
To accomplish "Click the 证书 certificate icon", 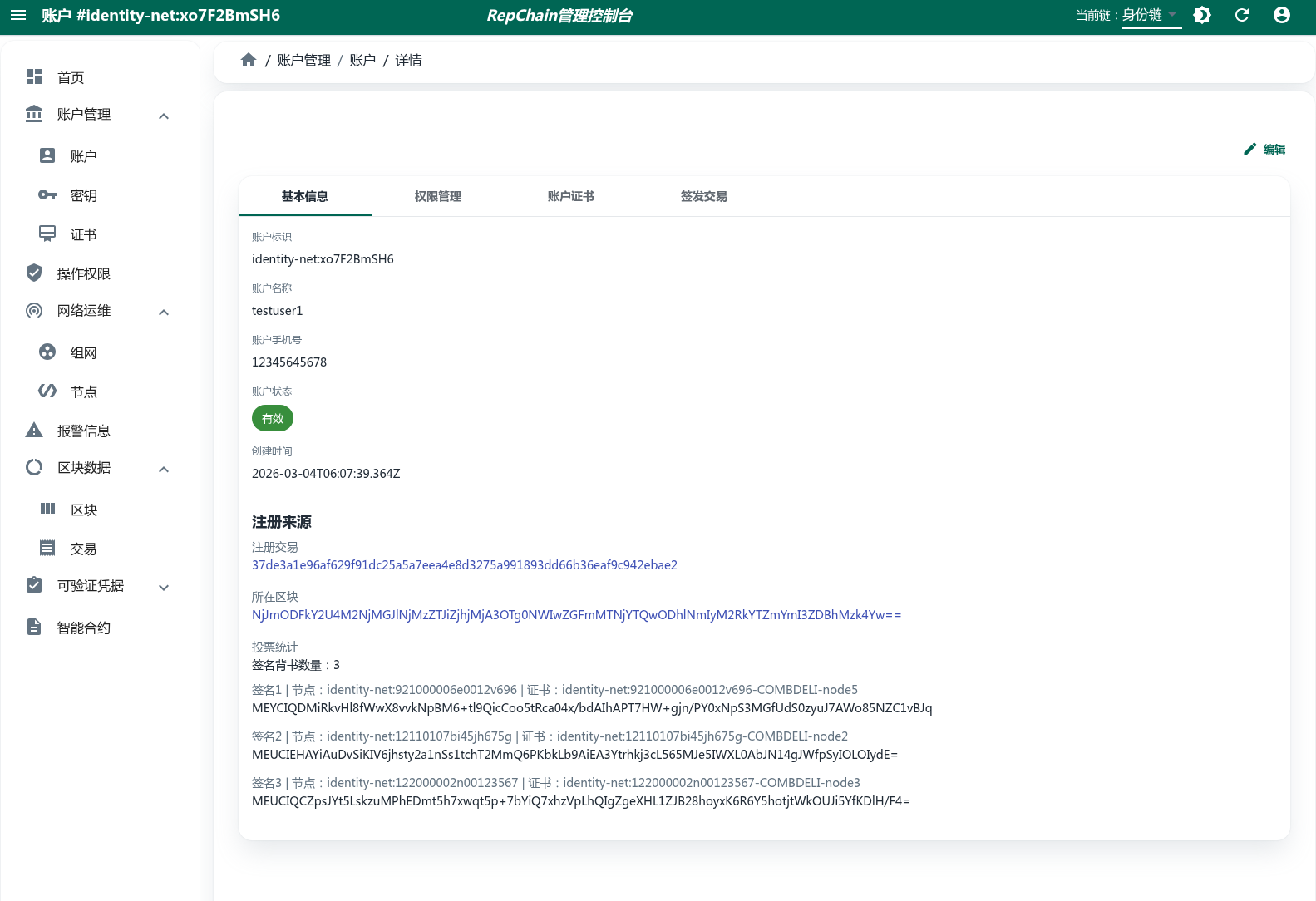I will point(47,234).
